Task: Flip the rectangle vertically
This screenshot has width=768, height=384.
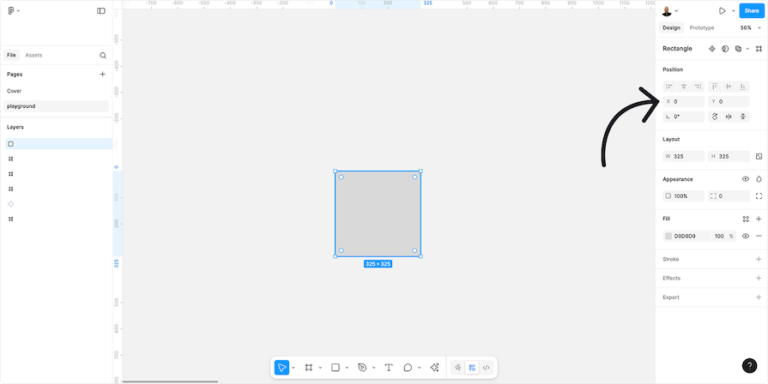Action: click(x=743, y=117)
